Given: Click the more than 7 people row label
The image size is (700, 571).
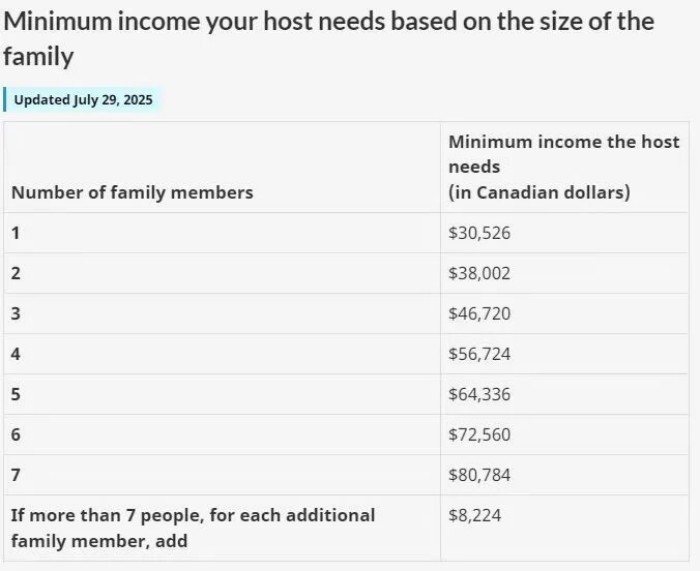Looking at the screenshot, I should [193, 528].
